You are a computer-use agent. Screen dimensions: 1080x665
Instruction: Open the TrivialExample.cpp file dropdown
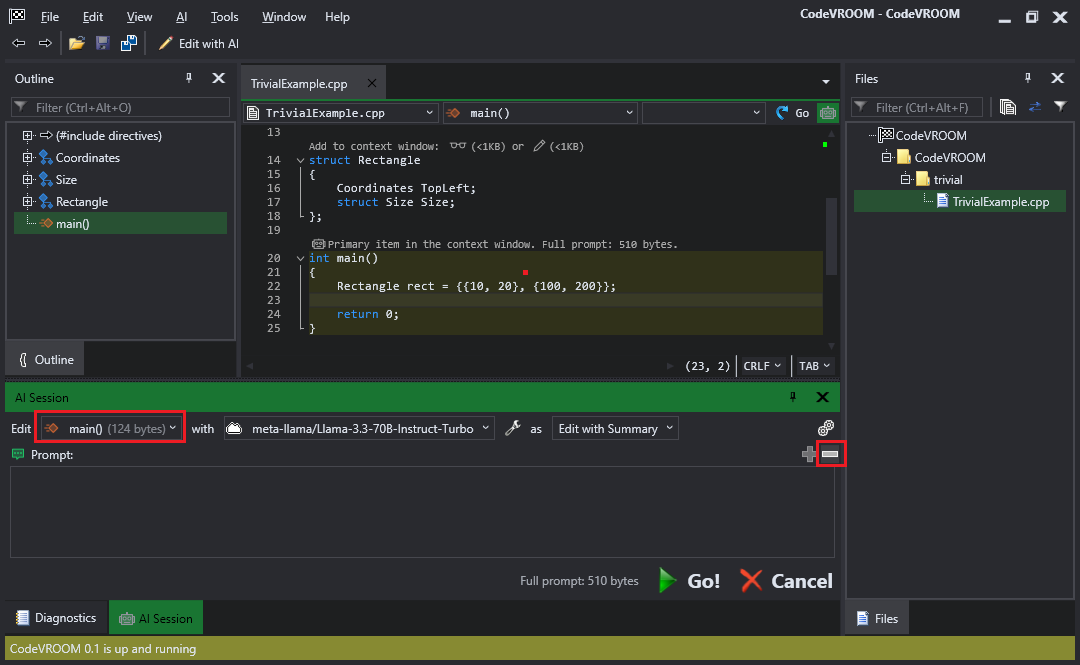point(341,113)
